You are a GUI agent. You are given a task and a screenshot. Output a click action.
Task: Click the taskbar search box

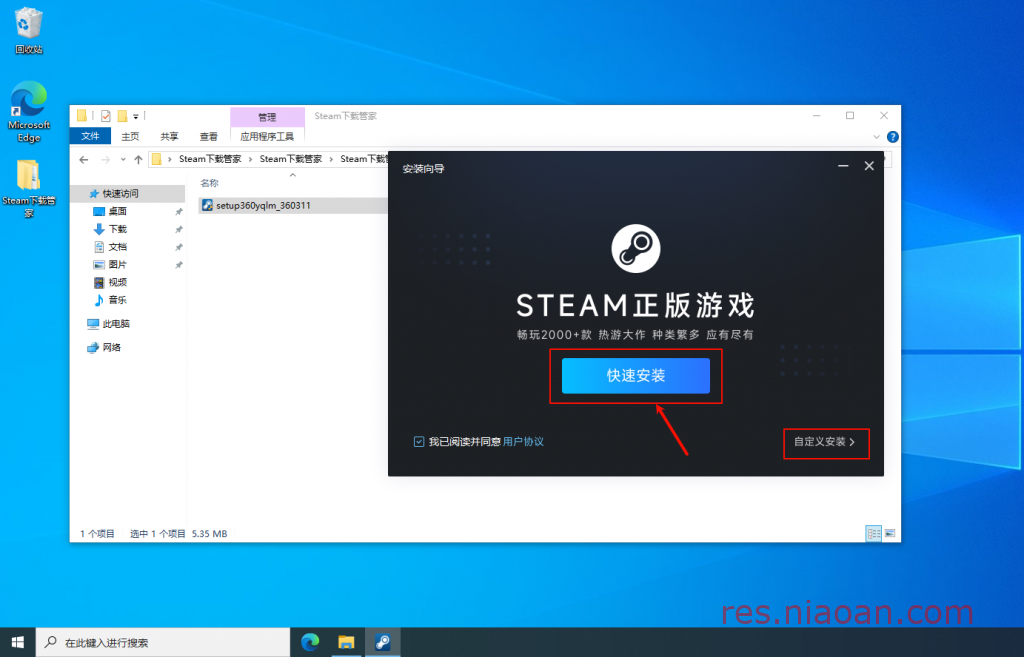click(163, 643)
